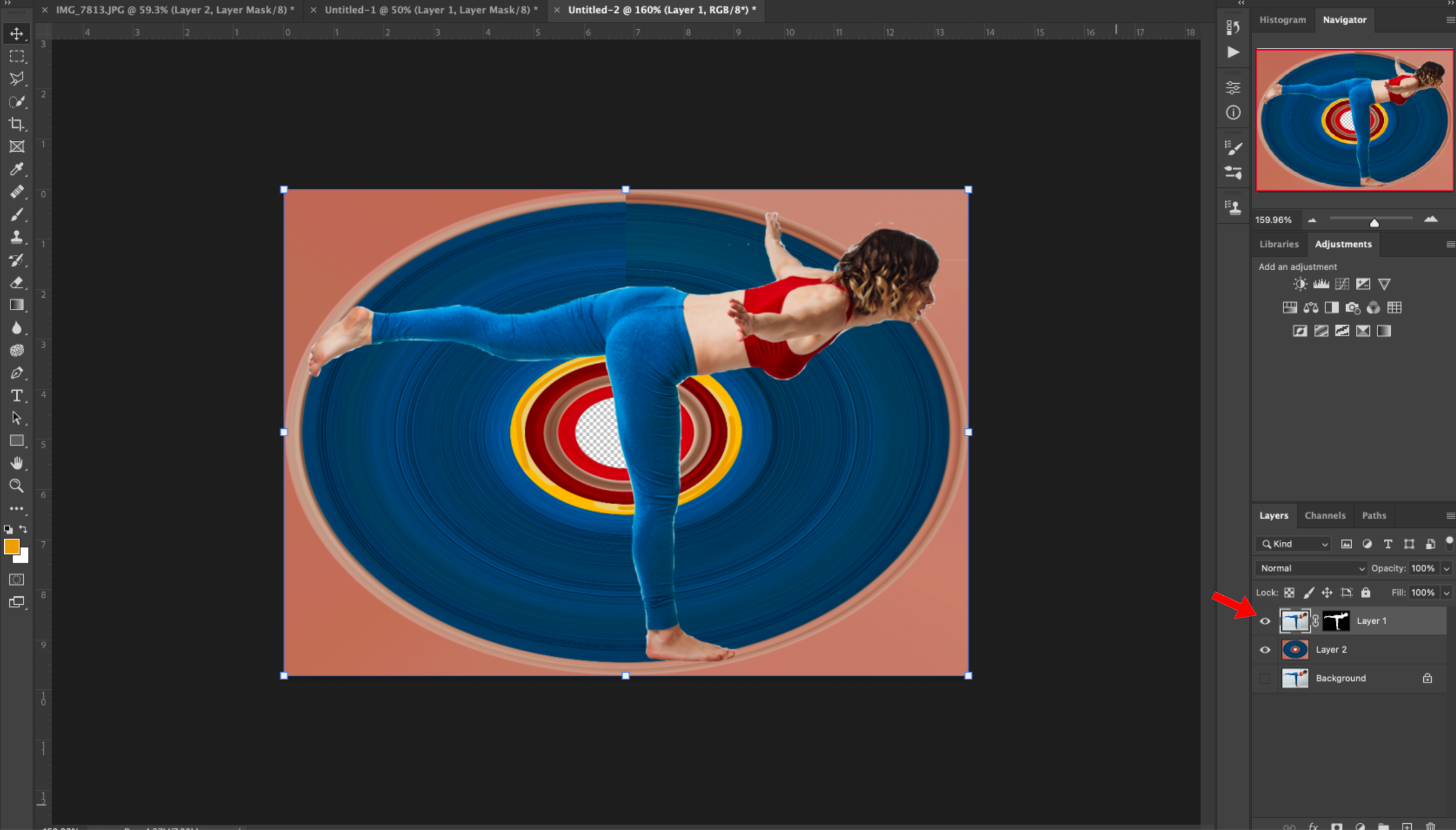Select the Crop tool

16,124
